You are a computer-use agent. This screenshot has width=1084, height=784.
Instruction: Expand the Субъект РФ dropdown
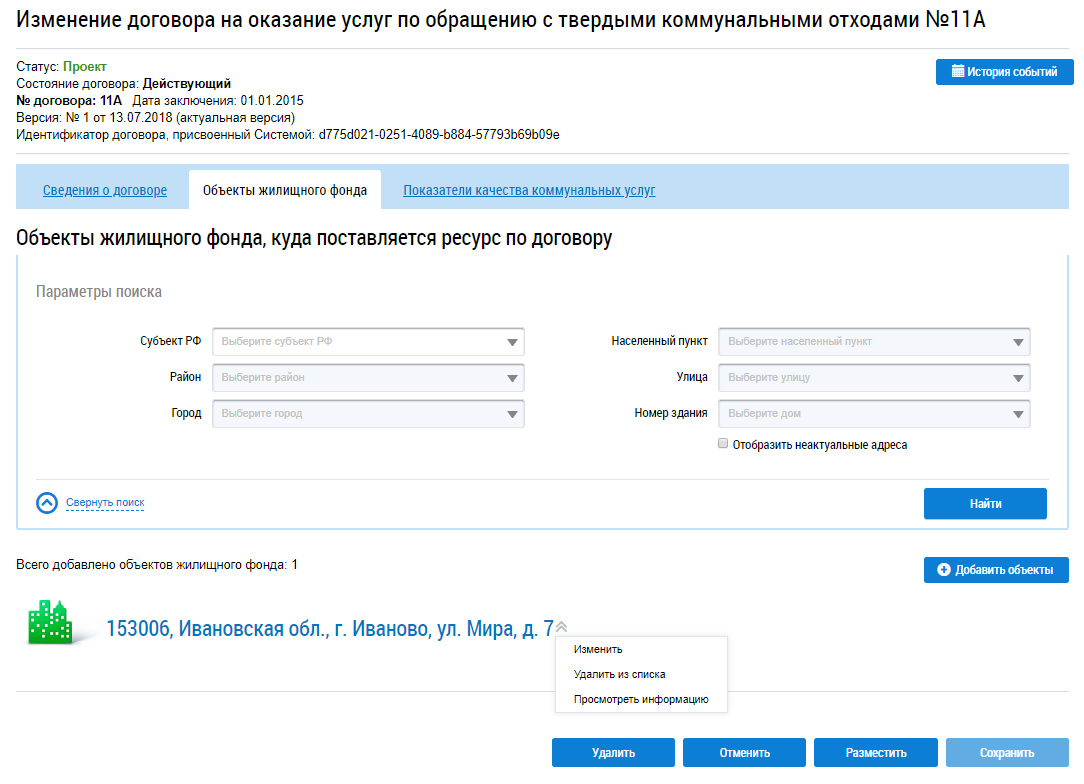(367, 342)
